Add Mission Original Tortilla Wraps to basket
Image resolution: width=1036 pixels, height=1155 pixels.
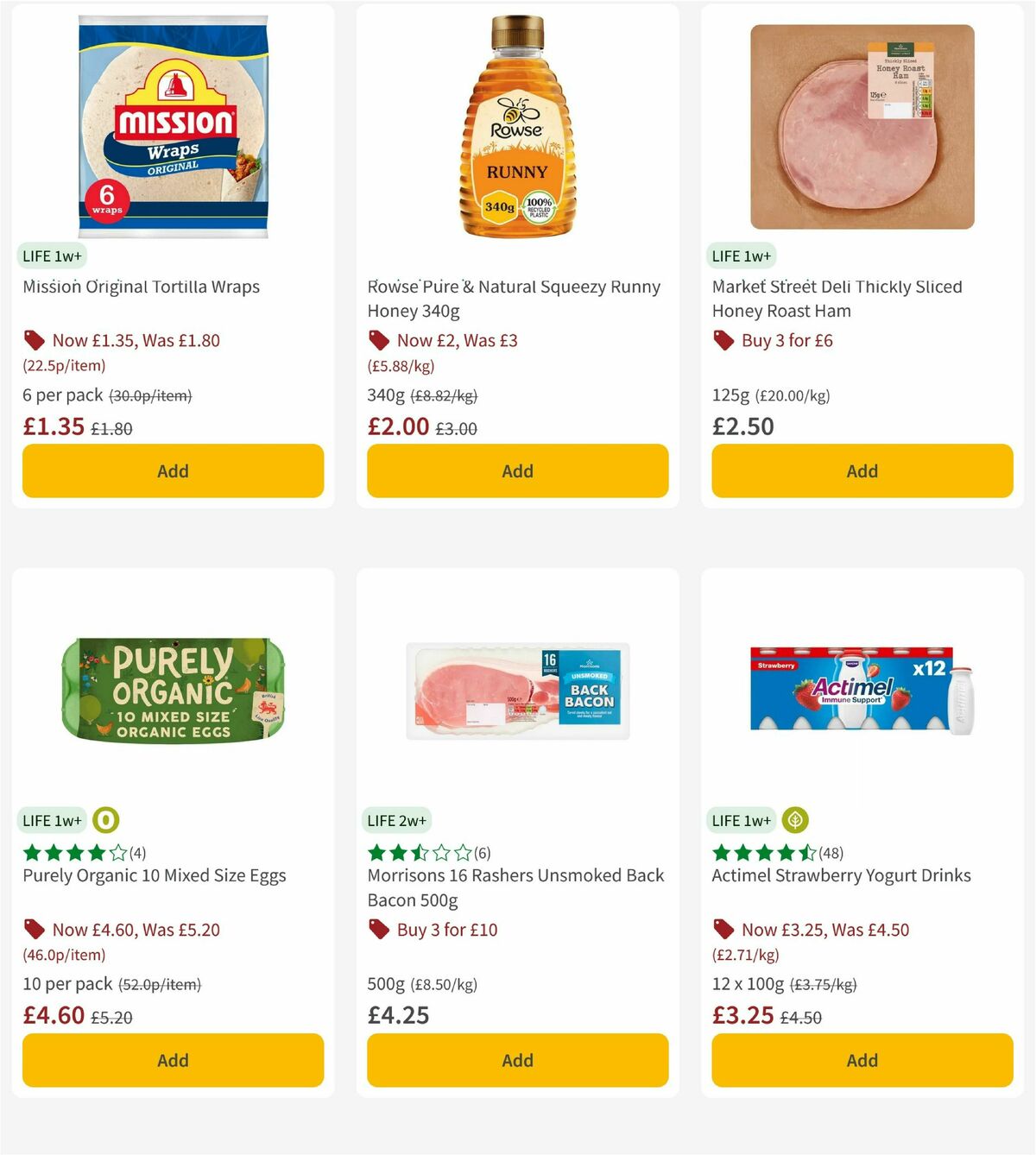173,471
